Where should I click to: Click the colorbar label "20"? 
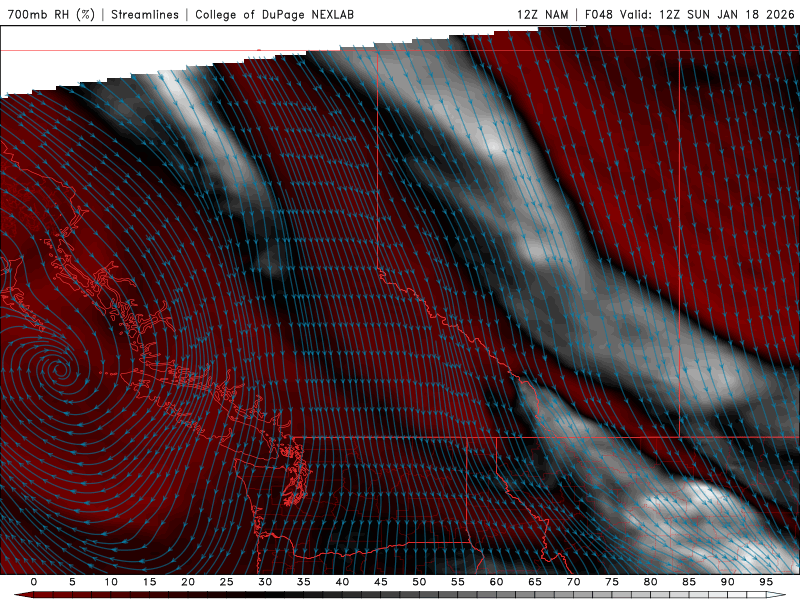188,582
